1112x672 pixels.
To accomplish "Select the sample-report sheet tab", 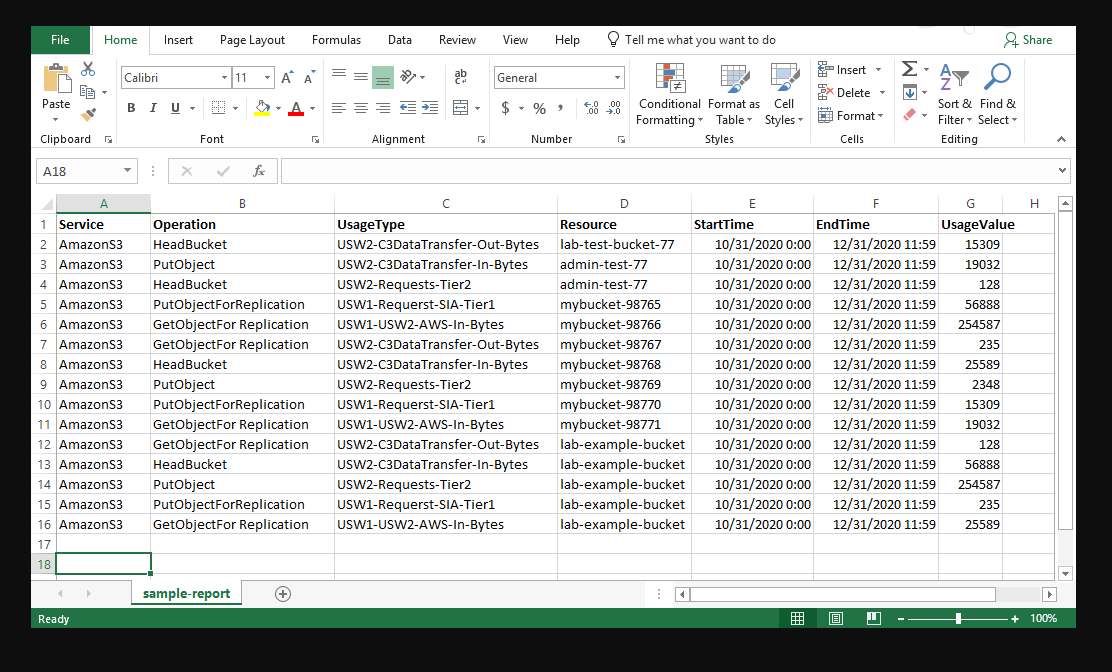I will click(x=187, y=594).
